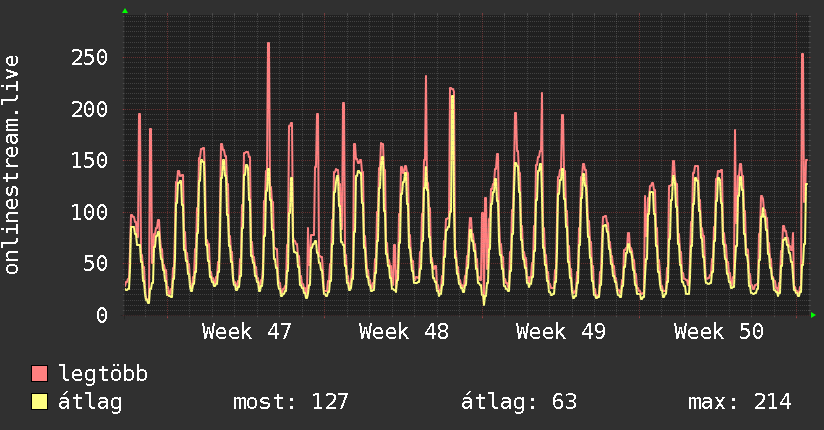
Task: Click the max: 214 statistic
Action: (x=739, y=402)
